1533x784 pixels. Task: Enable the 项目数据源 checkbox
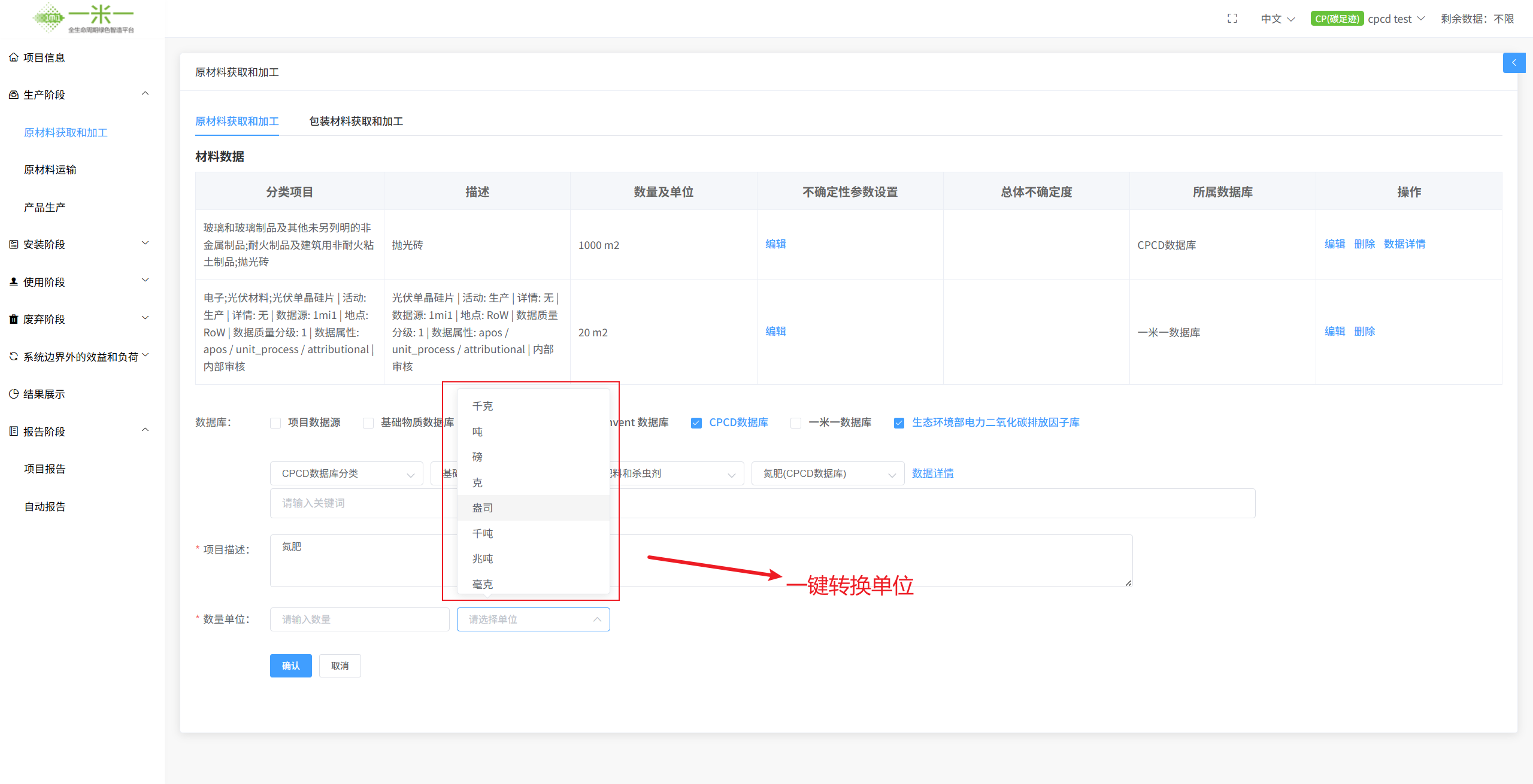(275, 423)
